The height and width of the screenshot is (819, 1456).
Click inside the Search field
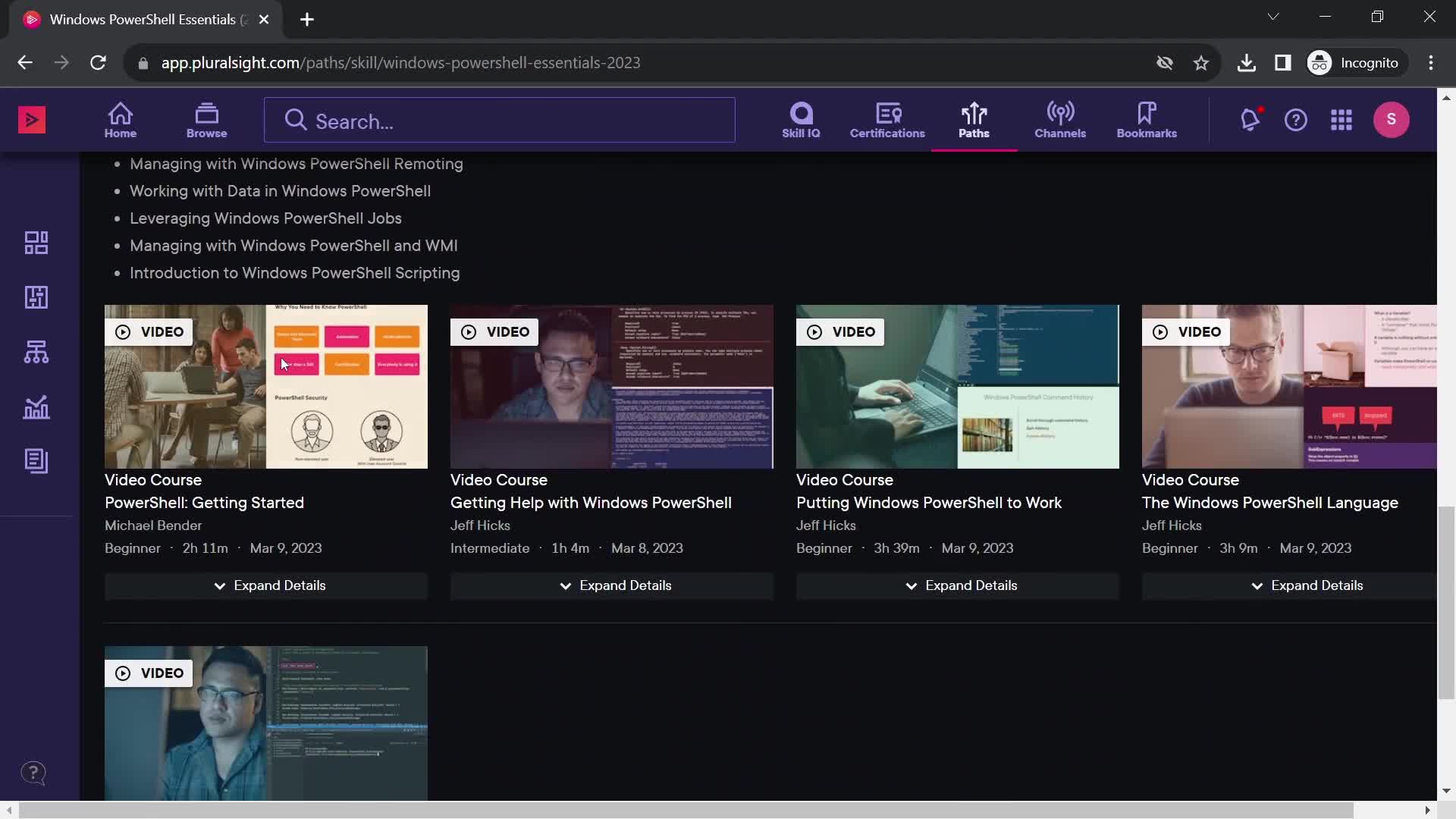pyautogui.click(x=500, y=121)
